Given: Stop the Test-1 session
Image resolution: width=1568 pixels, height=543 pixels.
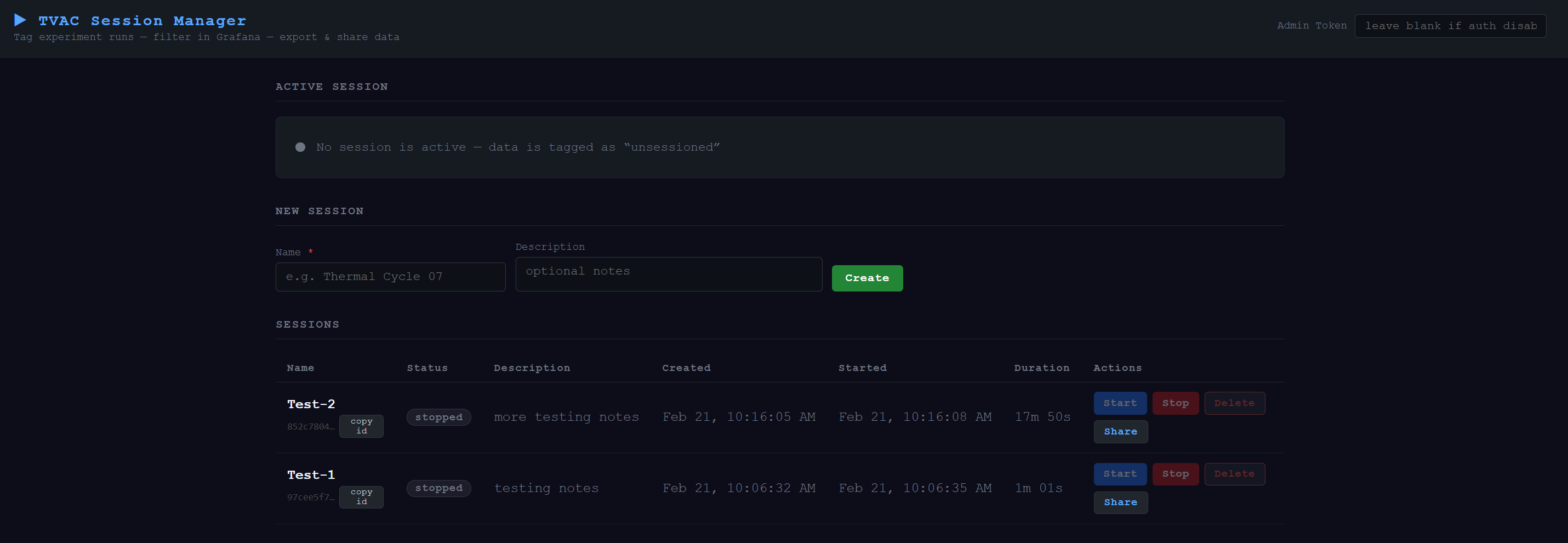Looking at the screenshot, I should [x=1175, y=473].
